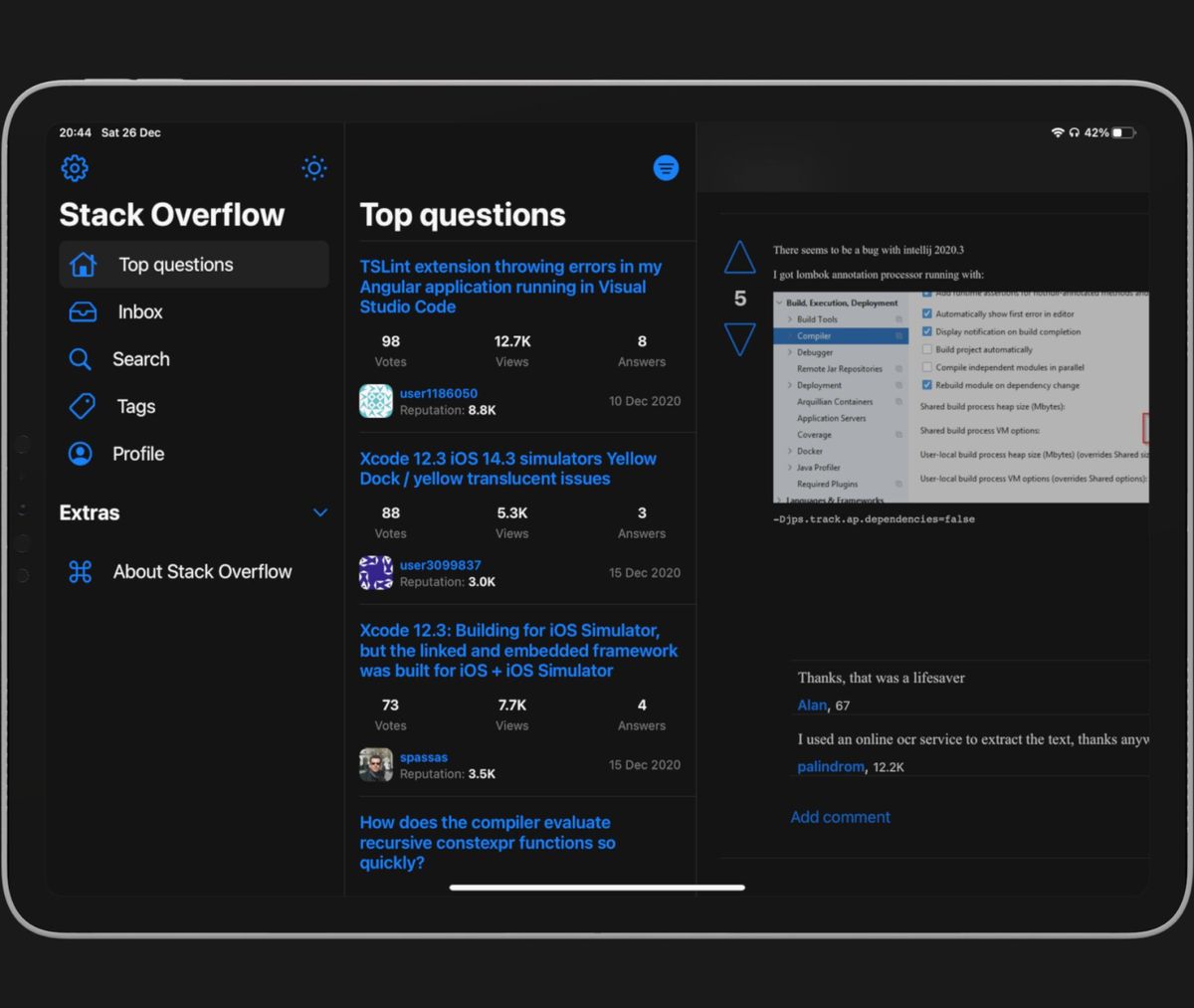The image size is (1194, 1008).
Task: Open palindrom's user profile link
Action: 830,766
